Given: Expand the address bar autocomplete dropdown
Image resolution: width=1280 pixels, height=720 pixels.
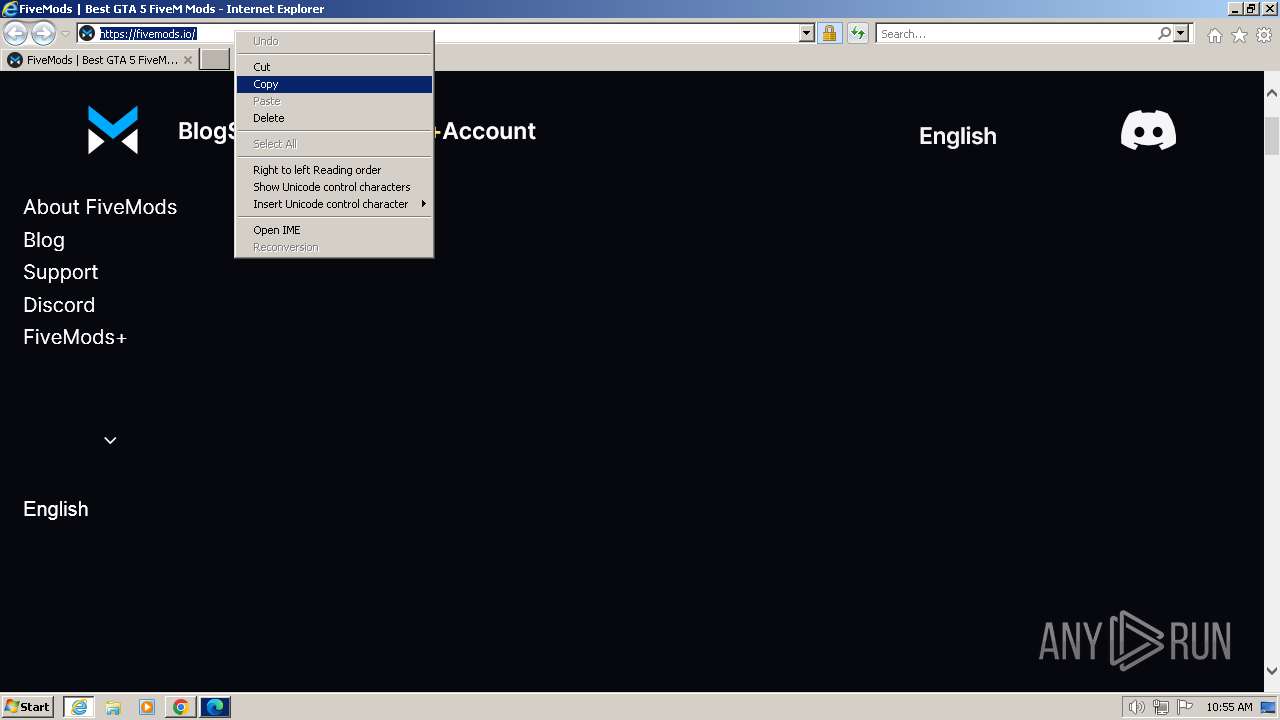Looking at the screenshot, I should [807, 34].
